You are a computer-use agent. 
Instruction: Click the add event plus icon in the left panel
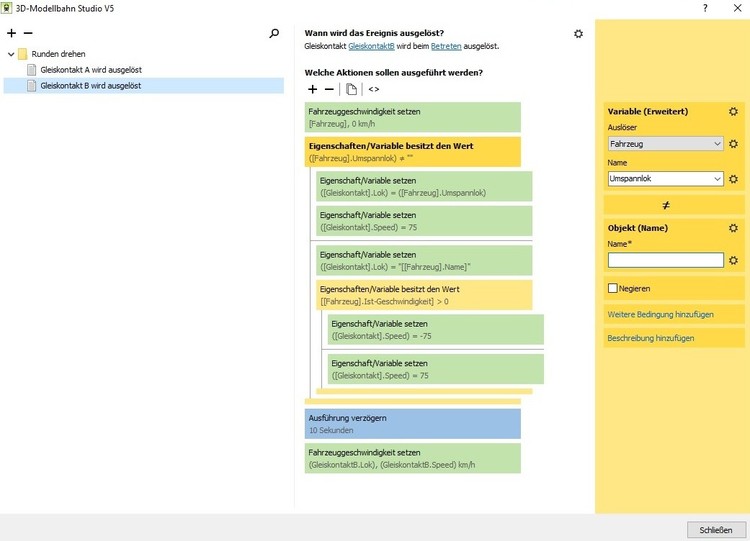(11, 34)
